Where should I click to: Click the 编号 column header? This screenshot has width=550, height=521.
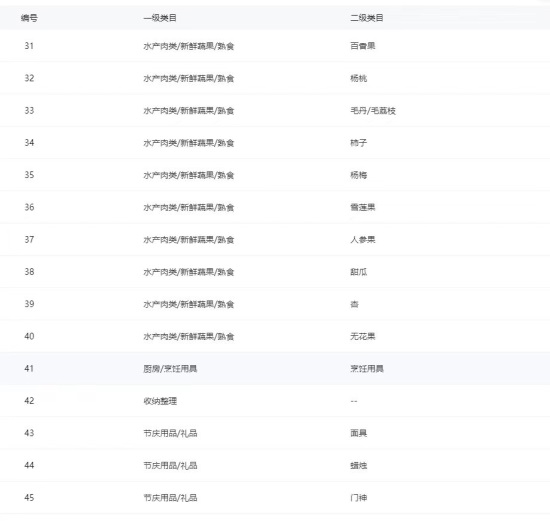[x=29, y=18]
